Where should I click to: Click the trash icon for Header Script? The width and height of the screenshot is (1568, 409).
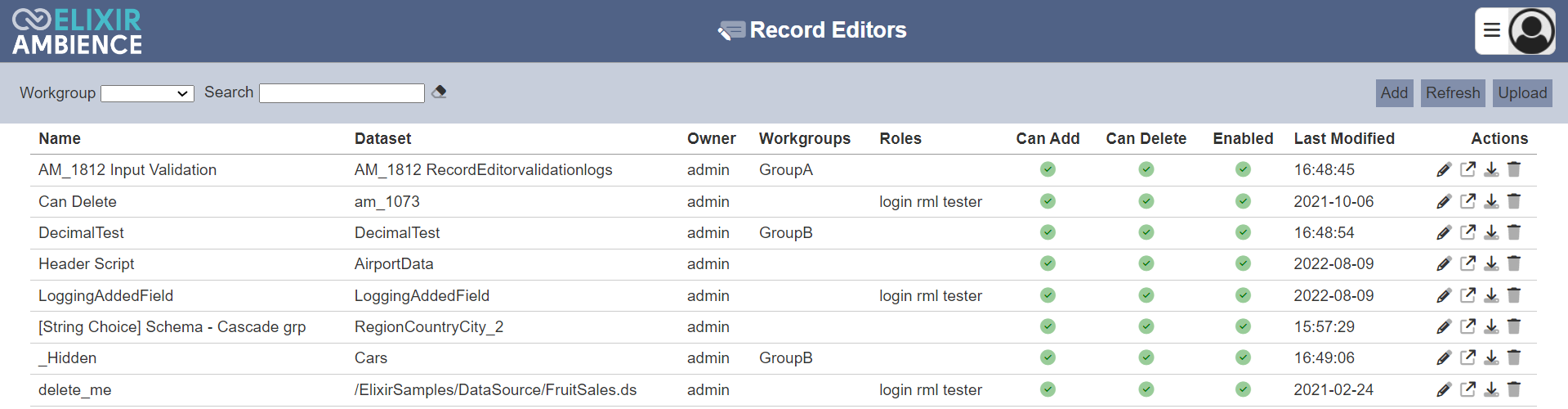[1514, 263]
